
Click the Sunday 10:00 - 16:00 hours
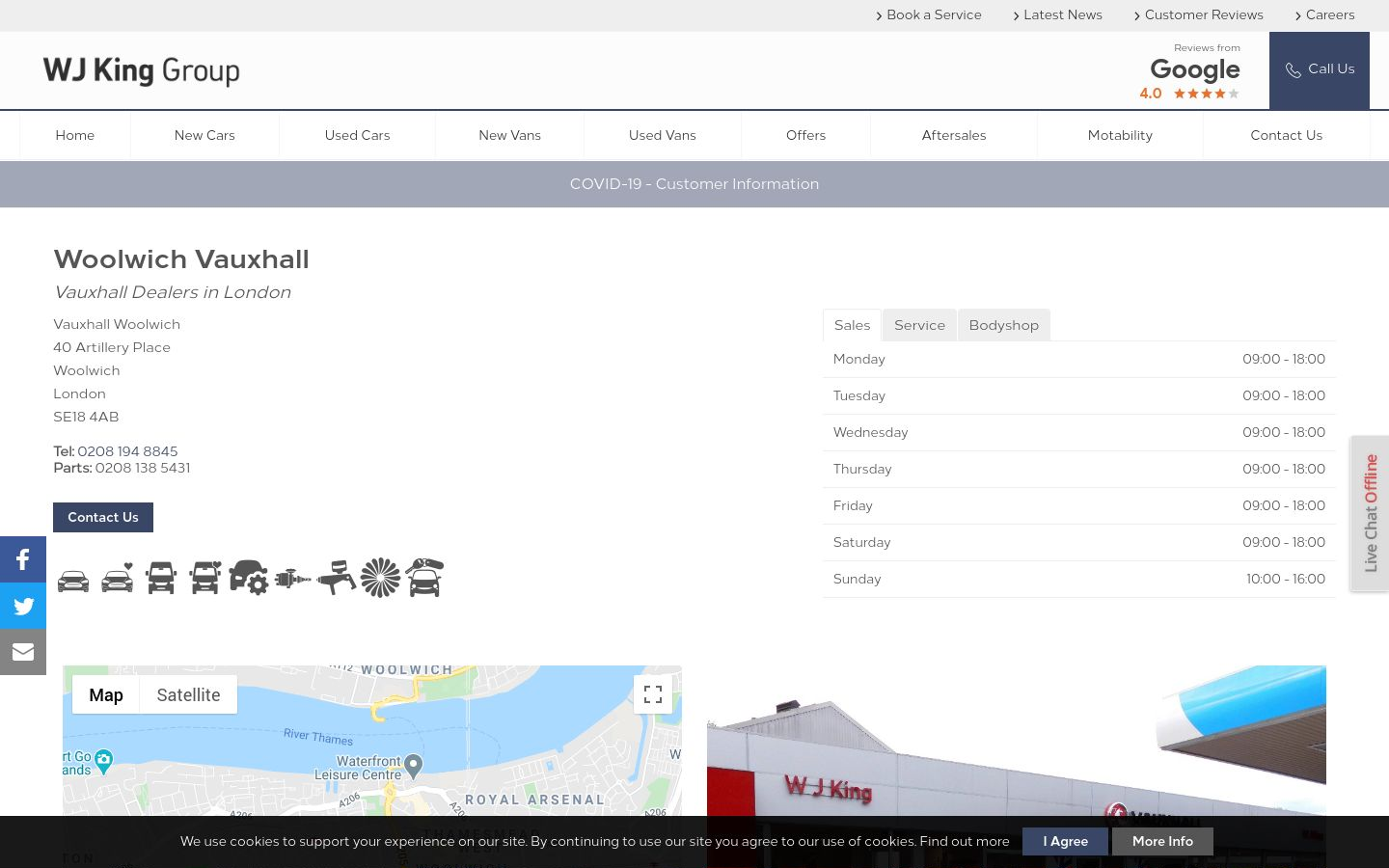pyautogui.click(x=1286, y=579)
